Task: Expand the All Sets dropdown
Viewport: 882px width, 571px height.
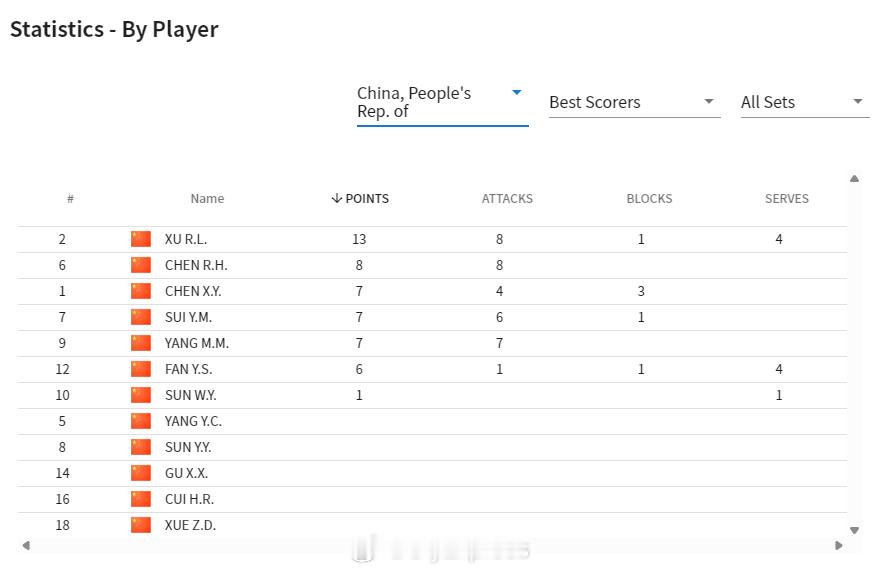Action: pyautogui.click(x=804, y=102)
